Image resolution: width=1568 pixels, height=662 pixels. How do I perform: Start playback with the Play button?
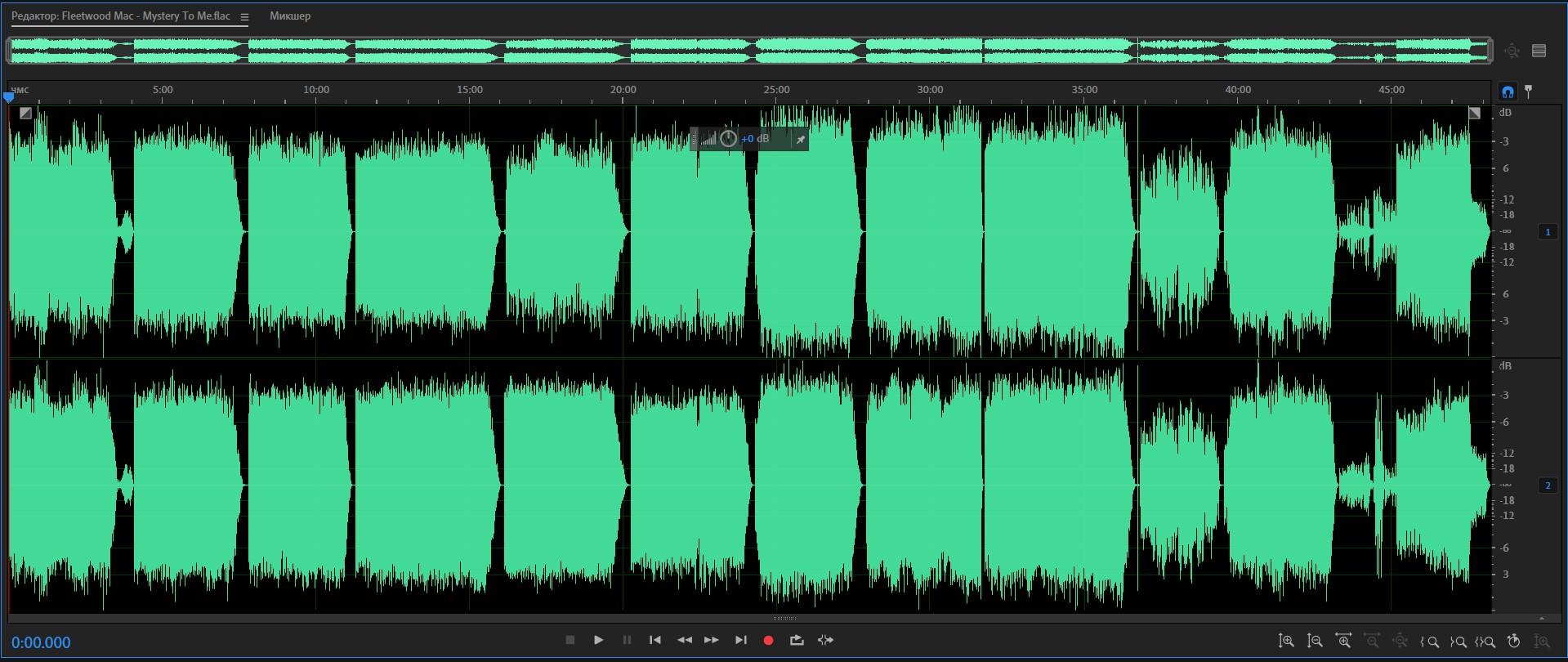[x=598, y=640]
